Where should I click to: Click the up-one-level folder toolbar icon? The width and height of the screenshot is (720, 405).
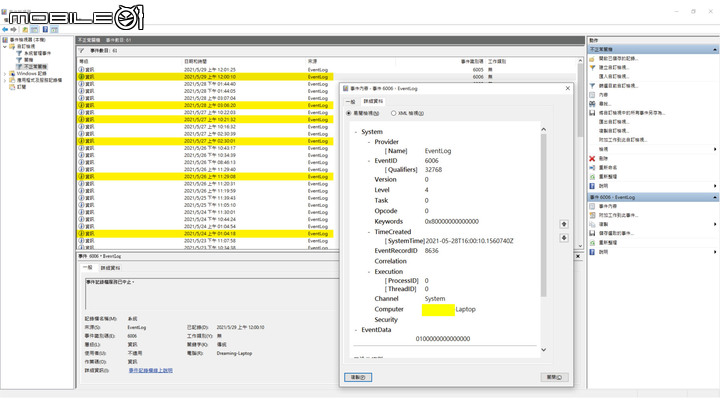[x=25, y=29]
